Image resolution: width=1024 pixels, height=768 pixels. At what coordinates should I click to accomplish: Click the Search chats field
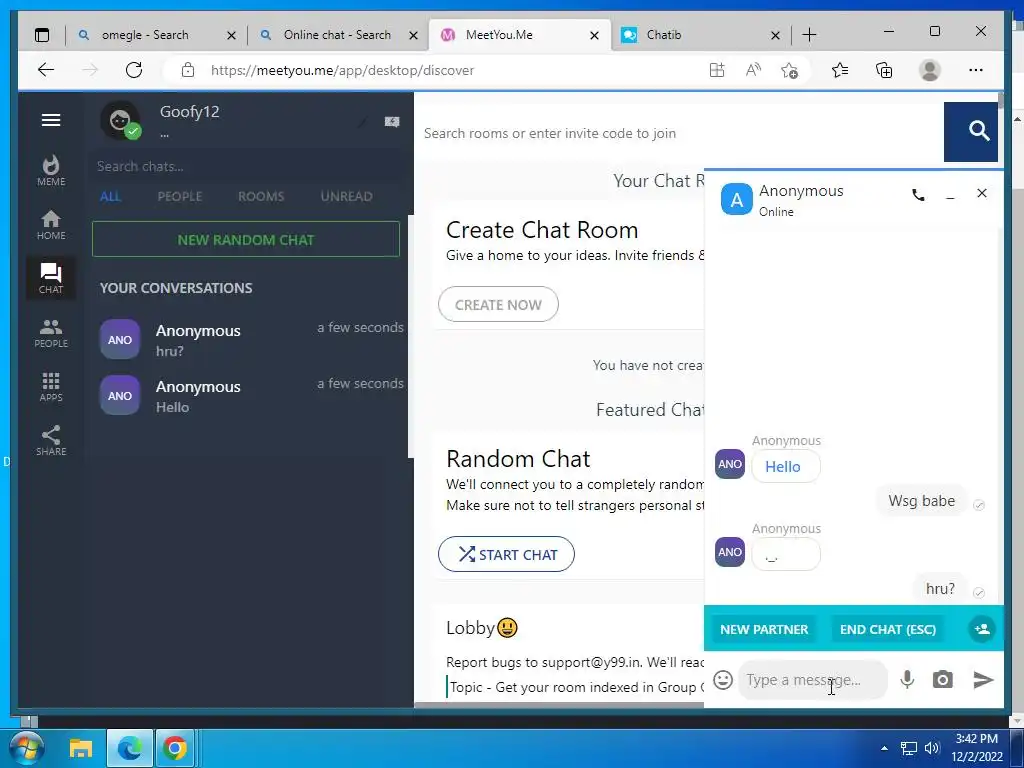[x=246, y=167]
